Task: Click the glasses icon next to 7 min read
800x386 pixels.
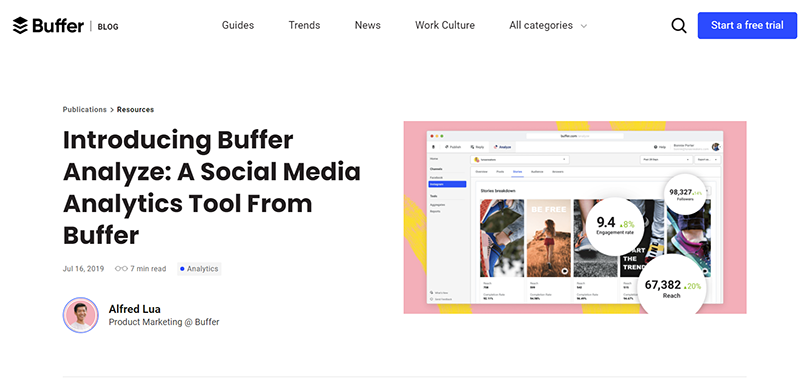Action: pyautogui.click(x=121, y=269)
